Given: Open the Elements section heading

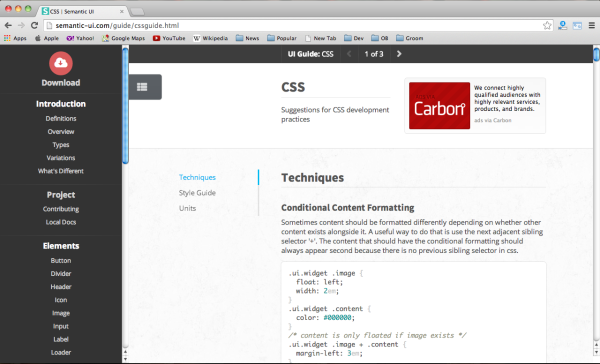Looking at the screenshot, I should pyautogui.click(x=61, y=246).
